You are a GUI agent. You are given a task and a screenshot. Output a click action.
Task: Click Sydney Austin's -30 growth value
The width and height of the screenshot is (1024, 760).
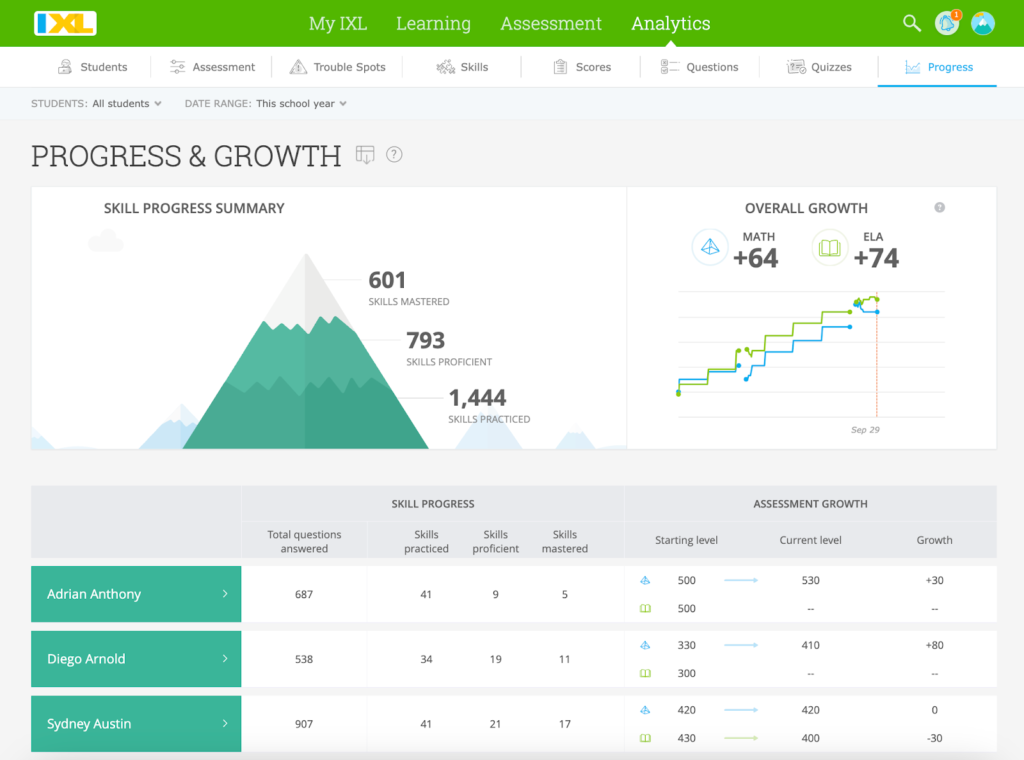pyautogui.click(x=935, y=738)
